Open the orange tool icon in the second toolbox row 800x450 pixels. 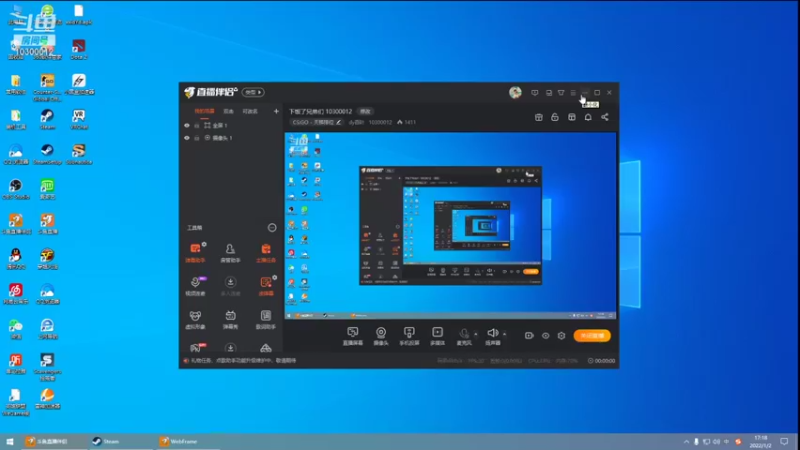click(266, 286)
